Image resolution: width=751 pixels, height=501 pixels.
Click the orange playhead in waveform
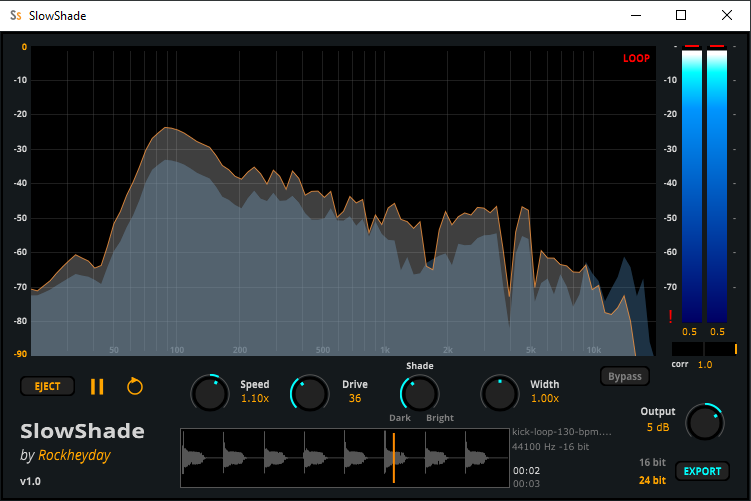point(393,458)
